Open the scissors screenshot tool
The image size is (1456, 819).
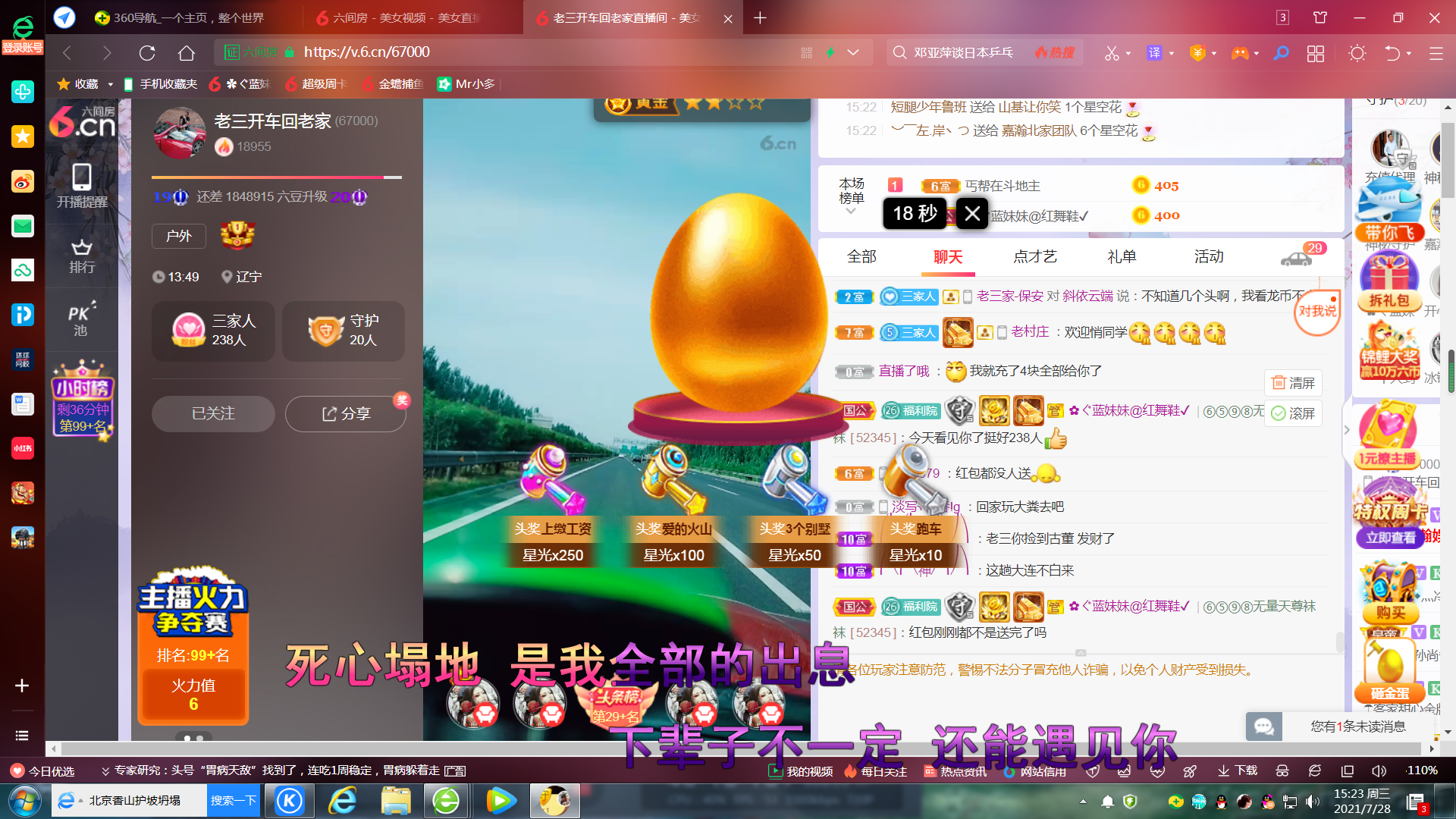(x=1112, y=52)
